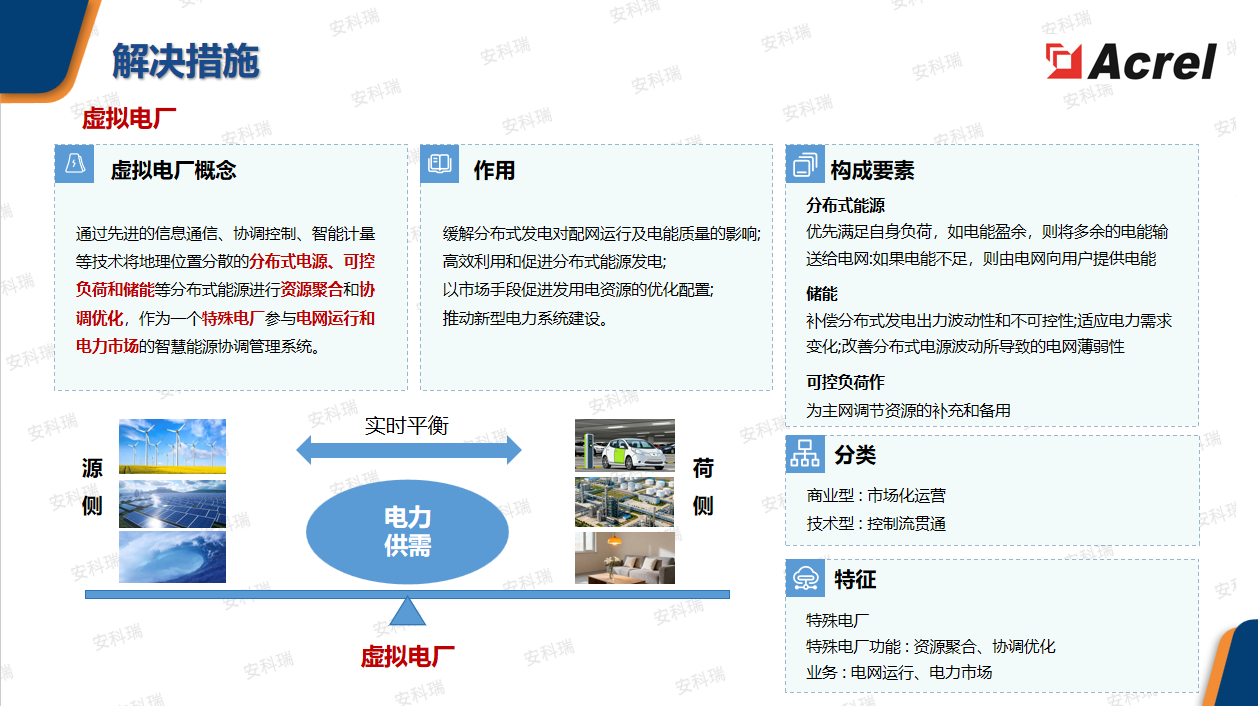Click the line 特殊电厂功能 : 资源聚合、协调优化
This screenshot has width=1258, height=706.
click(x=931, y=646)
